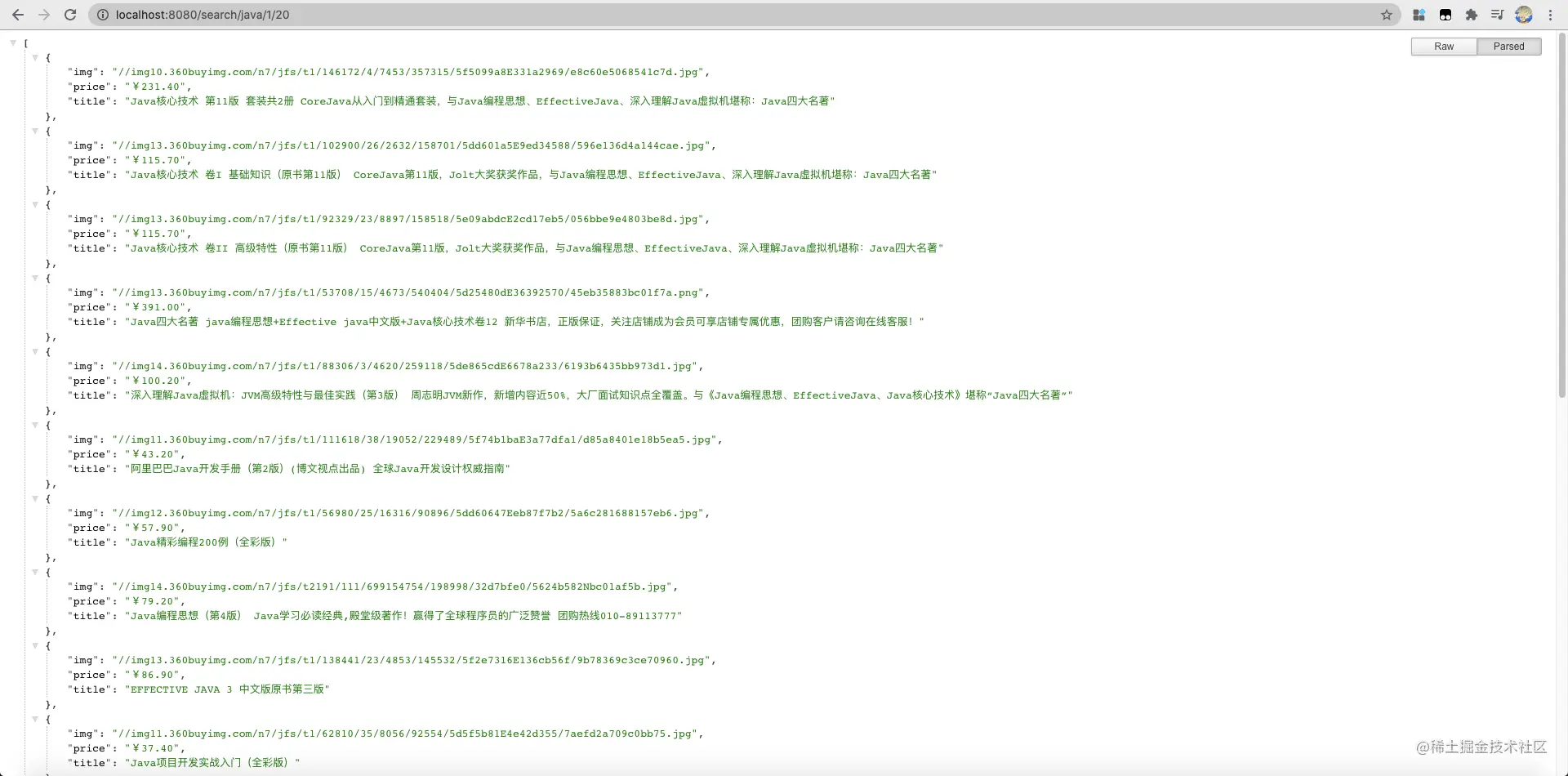Click the price value "¥391.00"

click(156, 307)
